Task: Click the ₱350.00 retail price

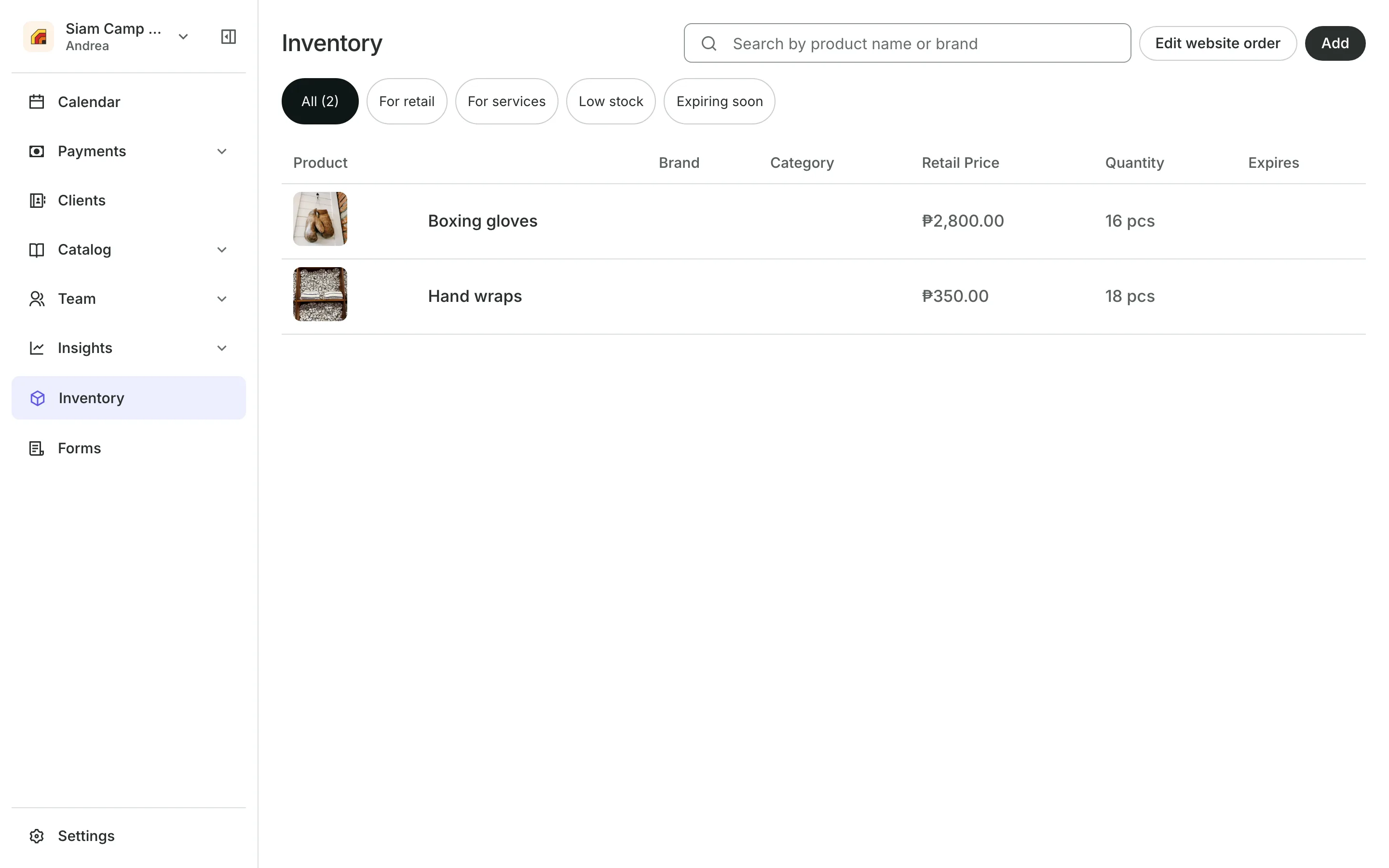Action: (955, 296)
